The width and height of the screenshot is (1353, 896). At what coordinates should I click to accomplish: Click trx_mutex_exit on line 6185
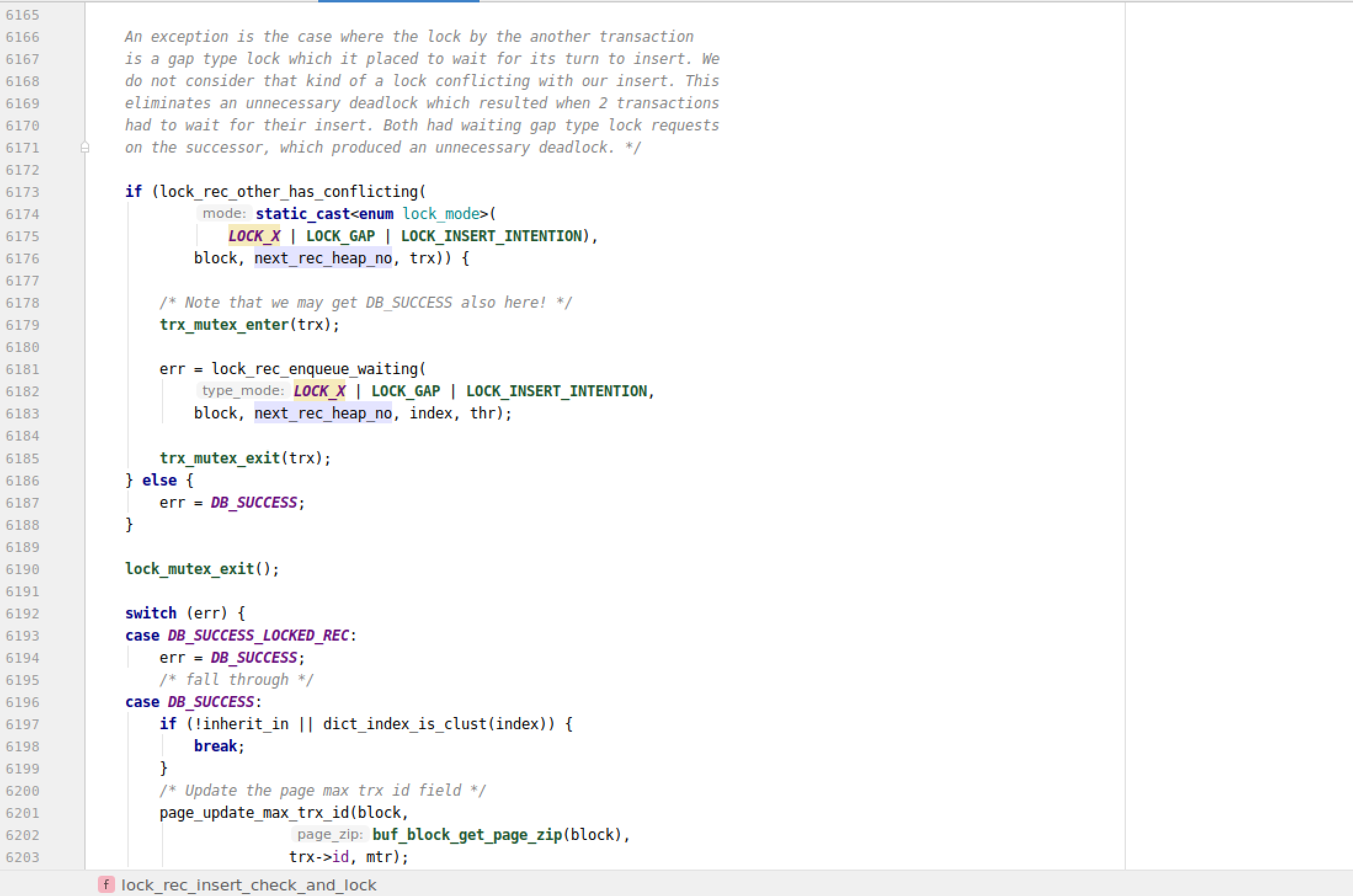(220, 458)
